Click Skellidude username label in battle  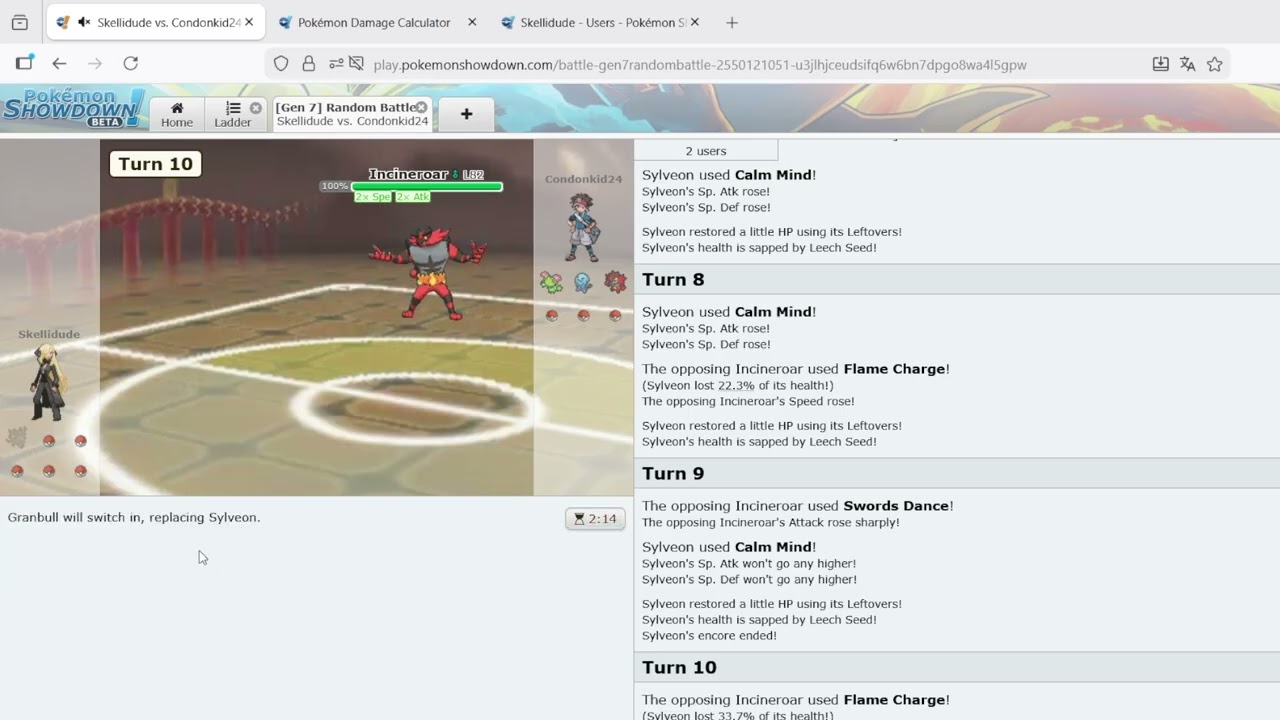pos(48,334)
